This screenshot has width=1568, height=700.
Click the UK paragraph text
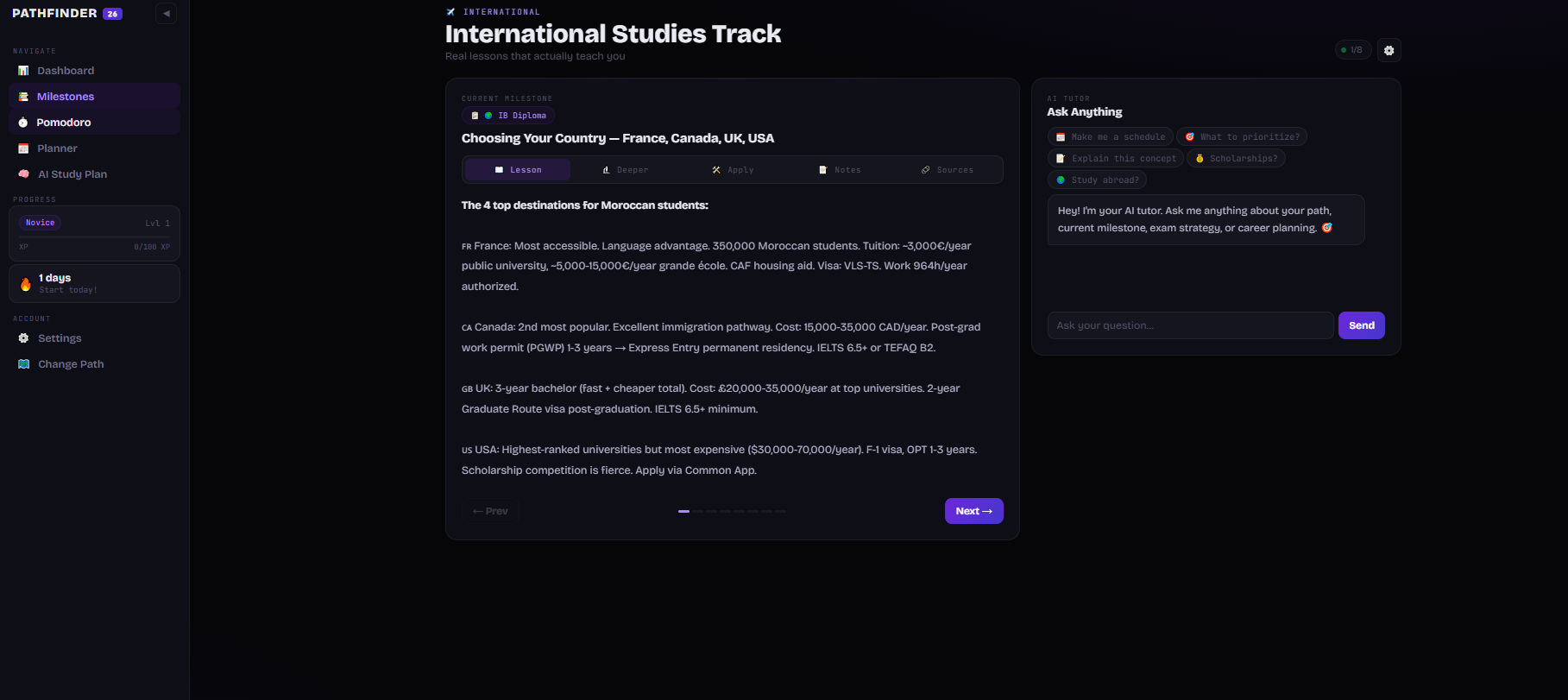click(x=711, y=399)
